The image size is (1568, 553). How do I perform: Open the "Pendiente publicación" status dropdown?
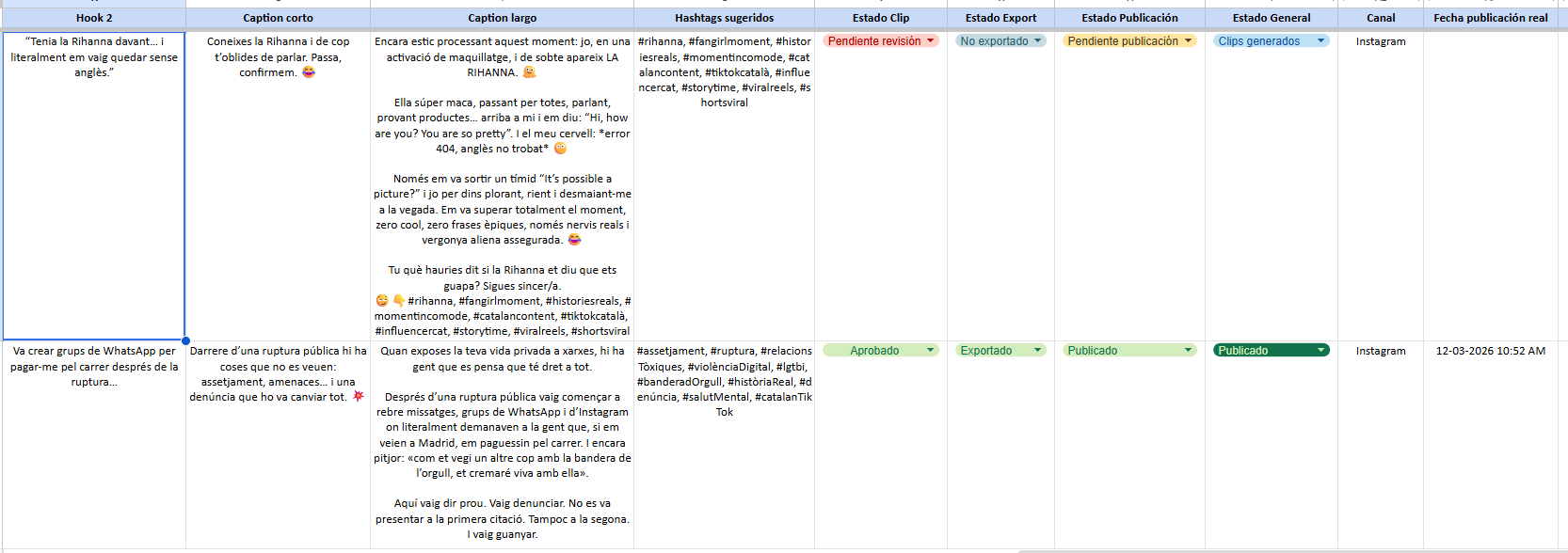(x=1129, y=41)
